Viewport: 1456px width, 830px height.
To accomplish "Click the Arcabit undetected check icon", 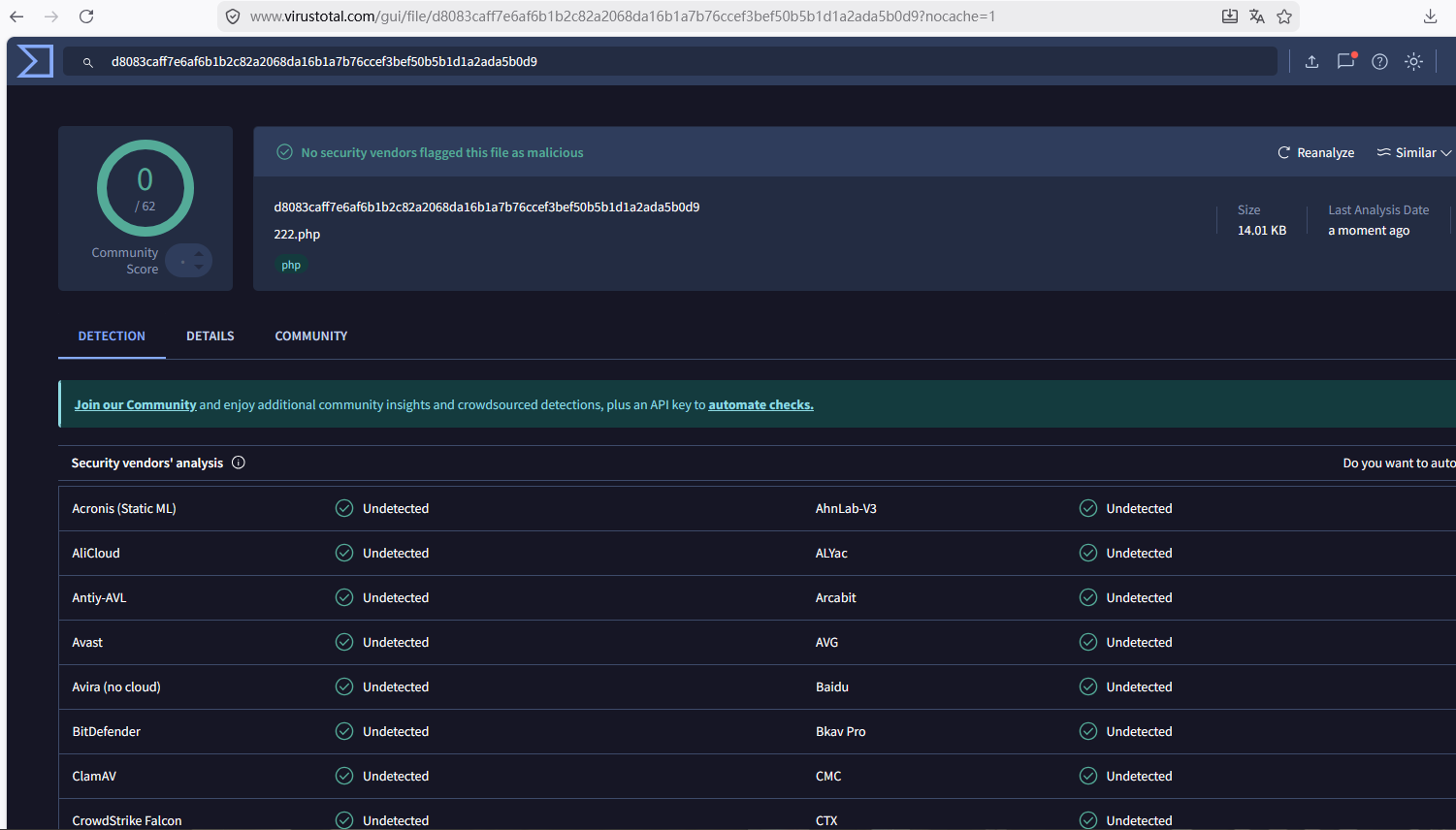I will (x=1088, y=597).
